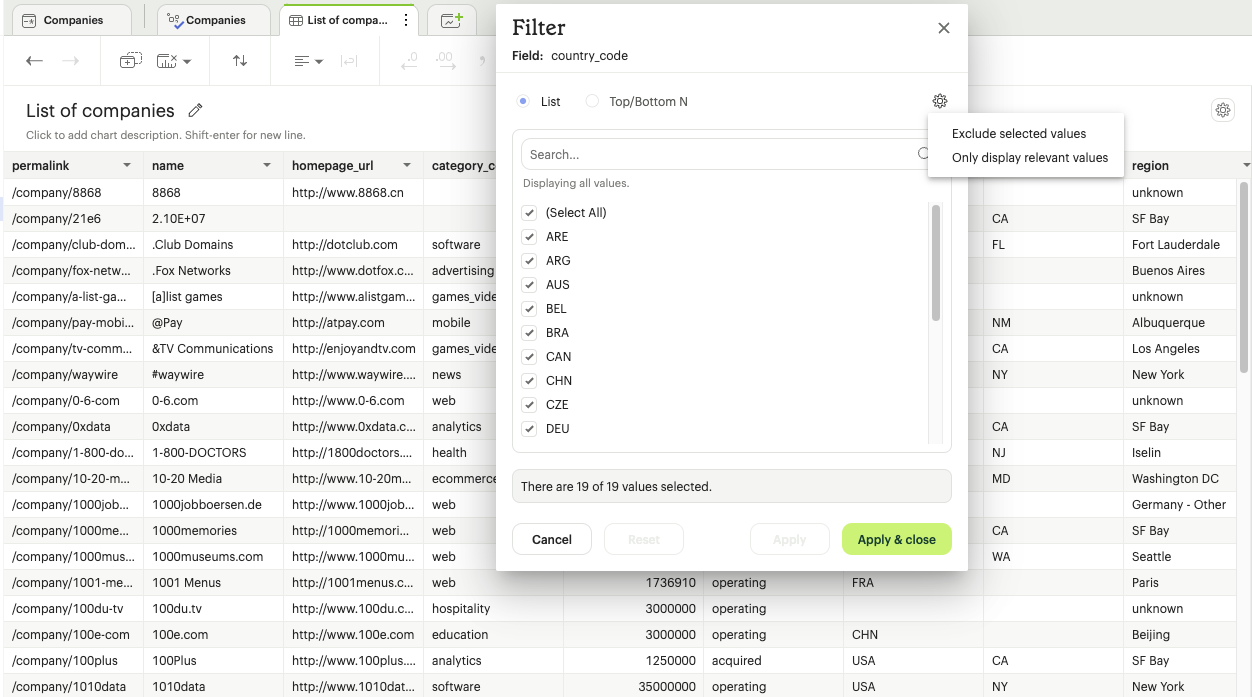1252x697 pixels.
Task: Open the filter settings gear icon
Action: (x=939, y=101)
